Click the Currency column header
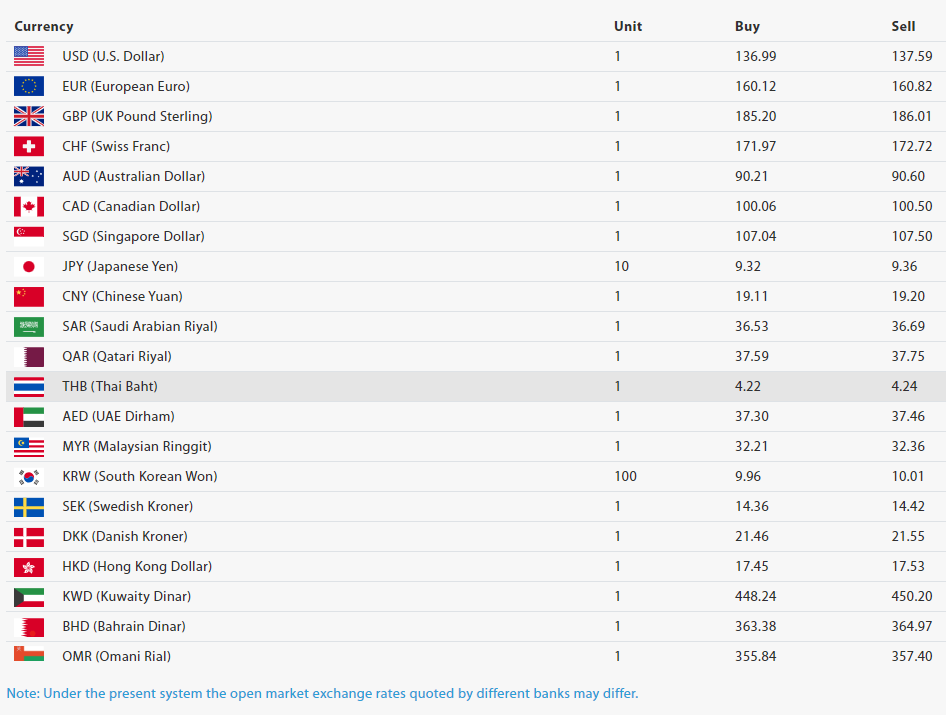 click(x=44, y=27)
